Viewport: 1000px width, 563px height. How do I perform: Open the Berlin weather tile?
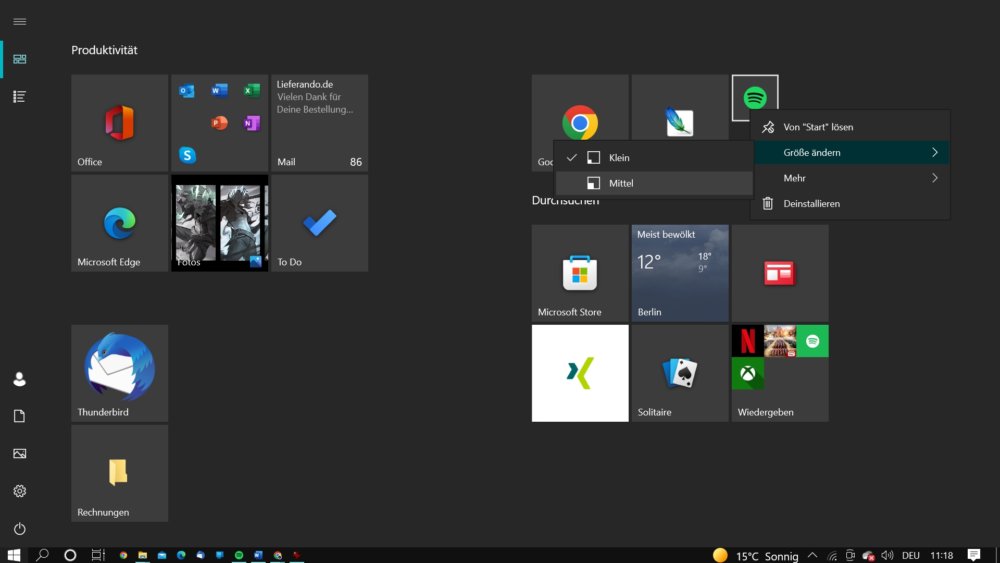680,273
